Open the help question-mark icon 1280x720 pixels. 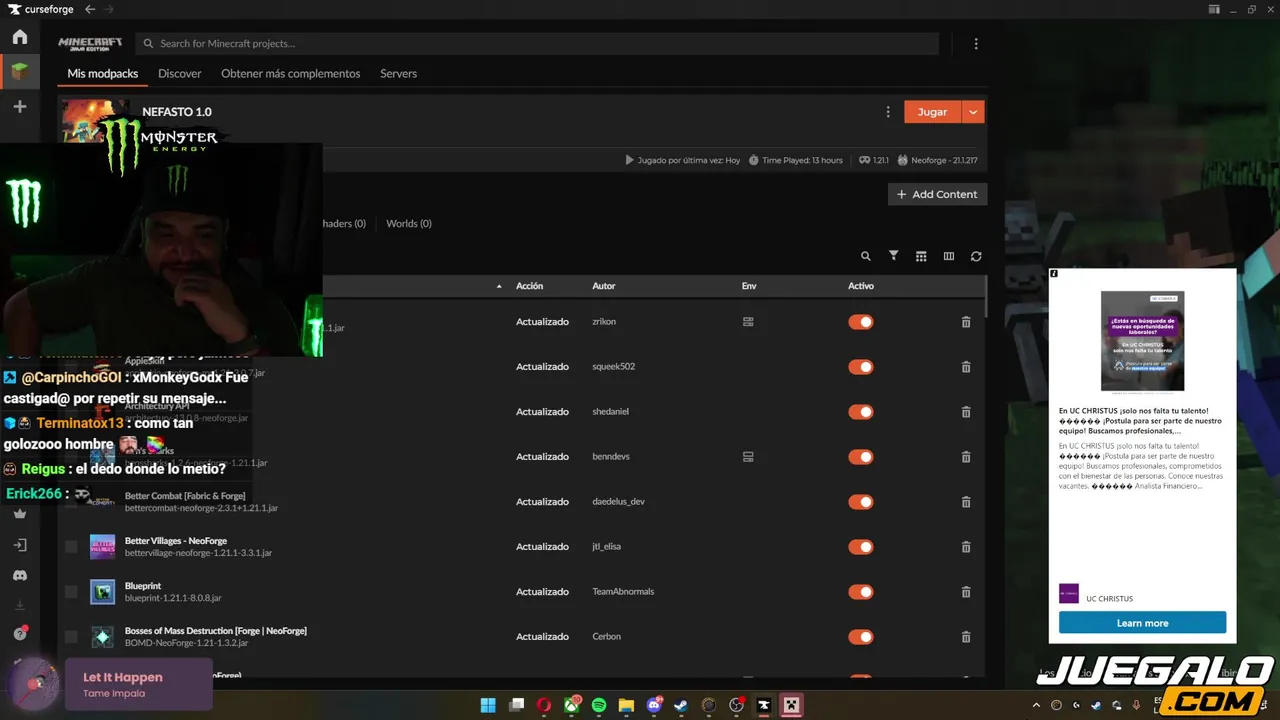[20, 634]
